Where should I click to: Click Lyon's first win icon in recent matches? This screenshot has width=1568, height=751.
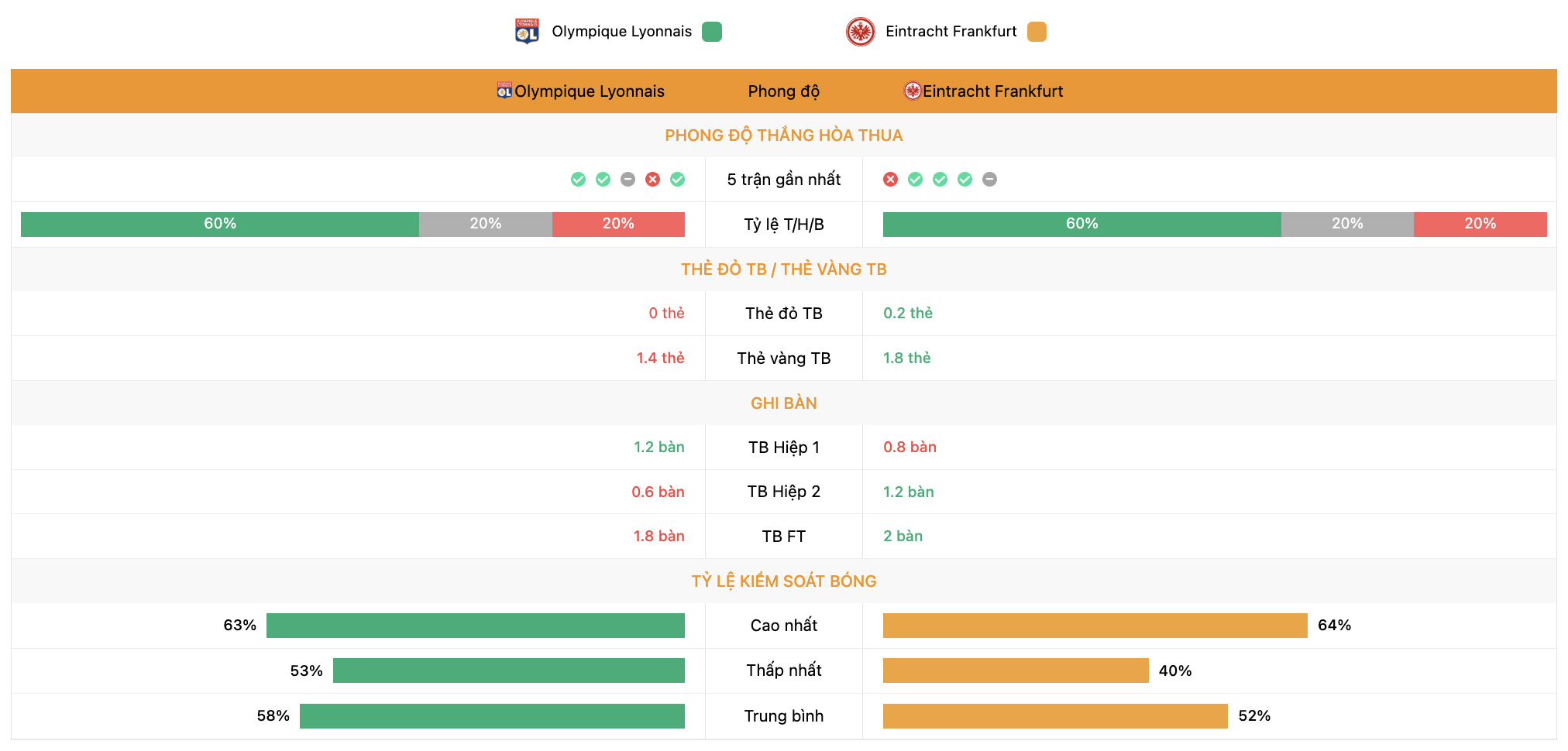click(x=578, y=180)
